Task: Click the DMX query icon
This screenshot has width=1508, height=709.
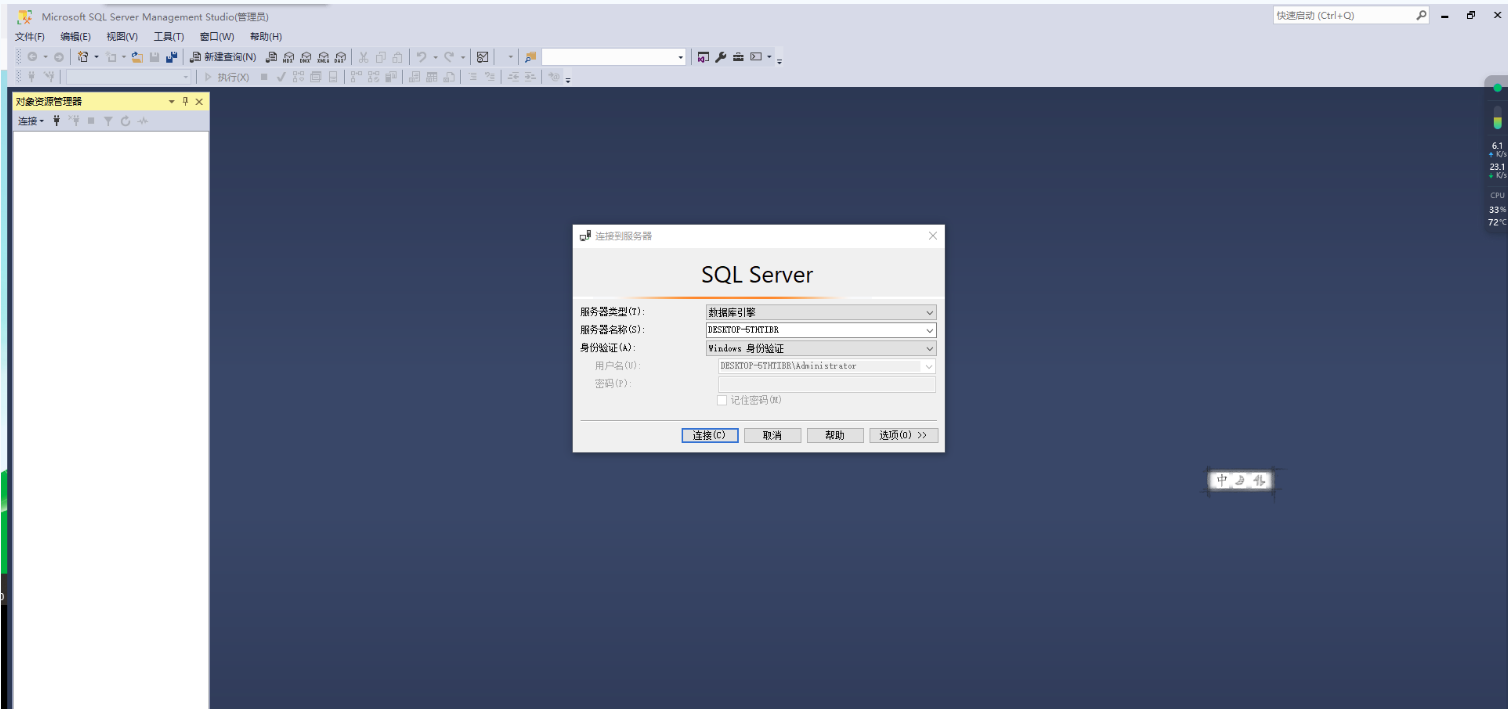Action: coord(306,57)
